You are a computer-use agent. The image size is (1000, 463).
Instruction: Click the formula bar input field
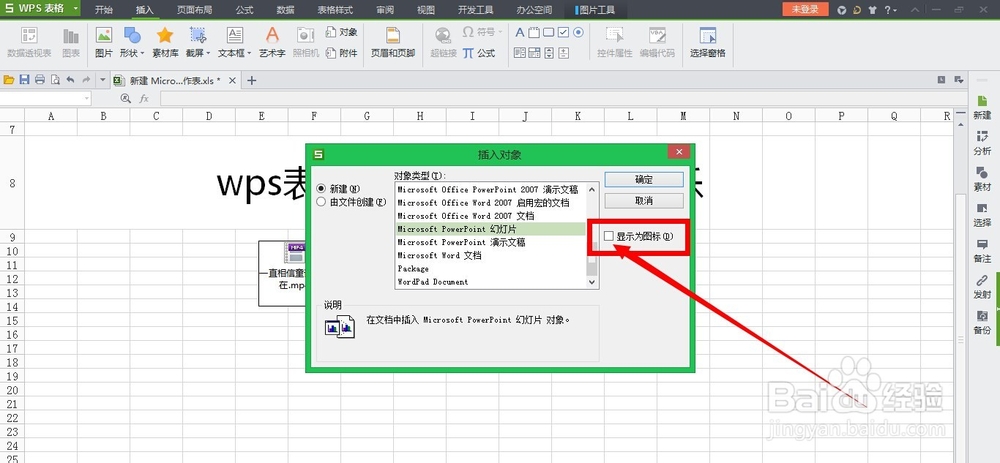[564, 98]
